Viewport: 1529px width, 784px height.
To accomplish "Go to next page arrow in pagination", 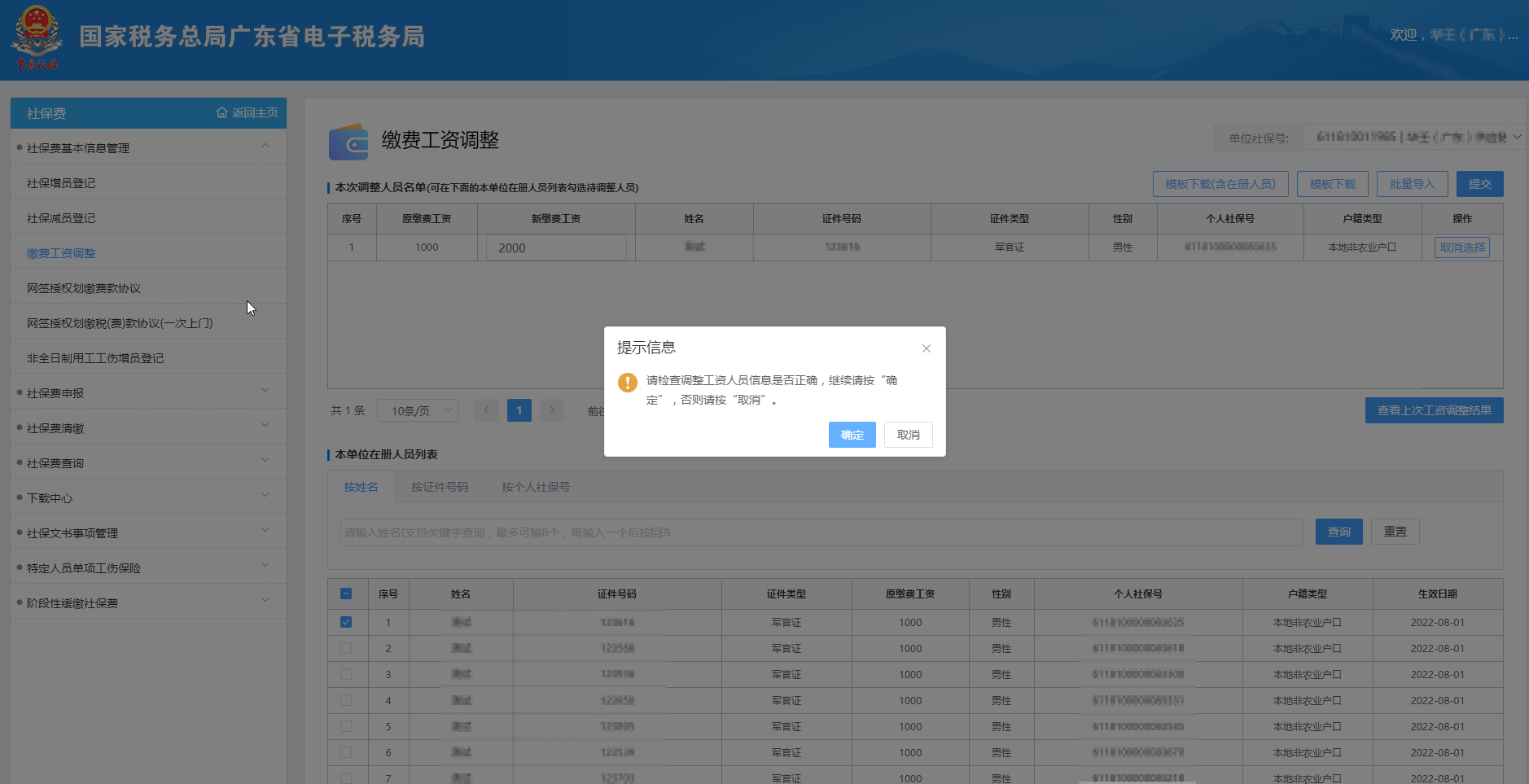I will click(551, 410).
